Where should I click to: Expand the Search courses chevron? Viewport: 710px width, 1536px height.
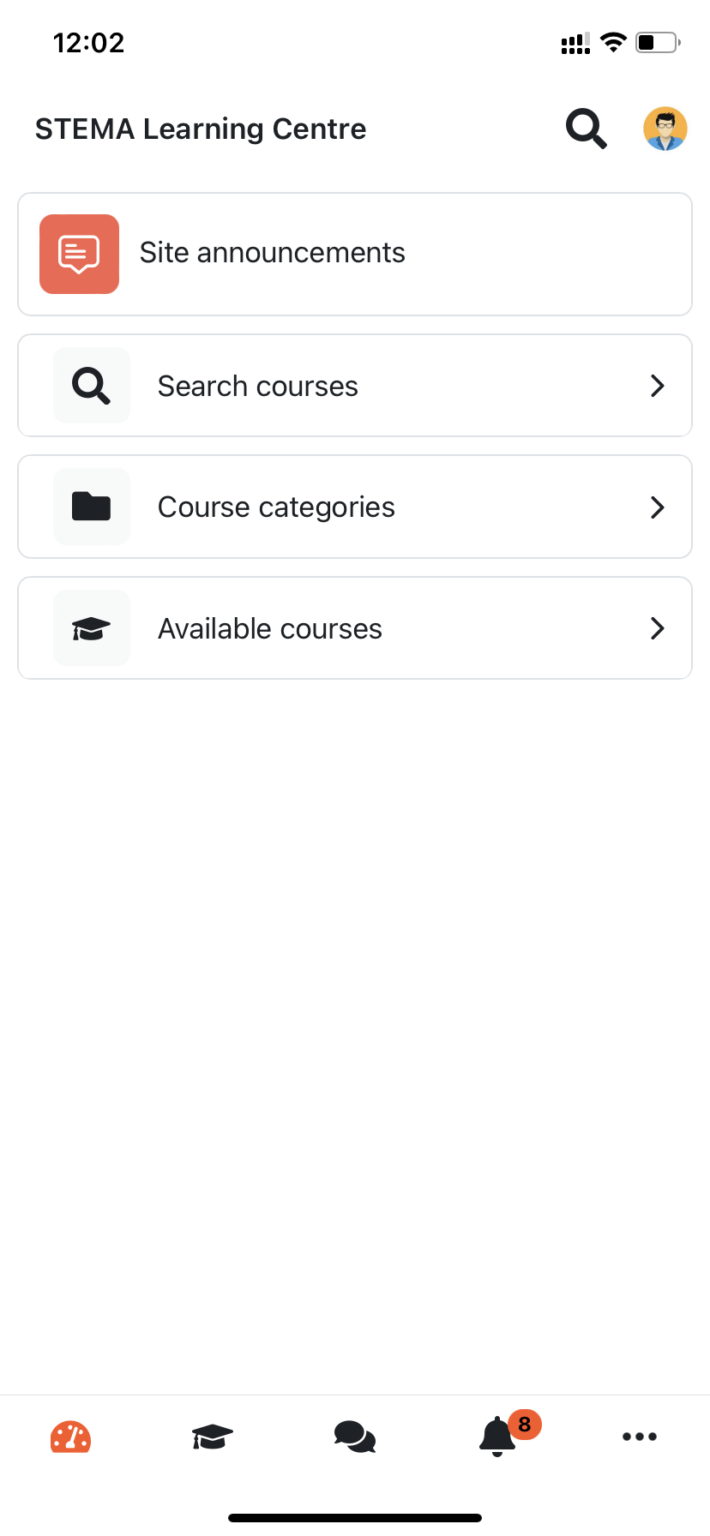(x=657, y=386)
